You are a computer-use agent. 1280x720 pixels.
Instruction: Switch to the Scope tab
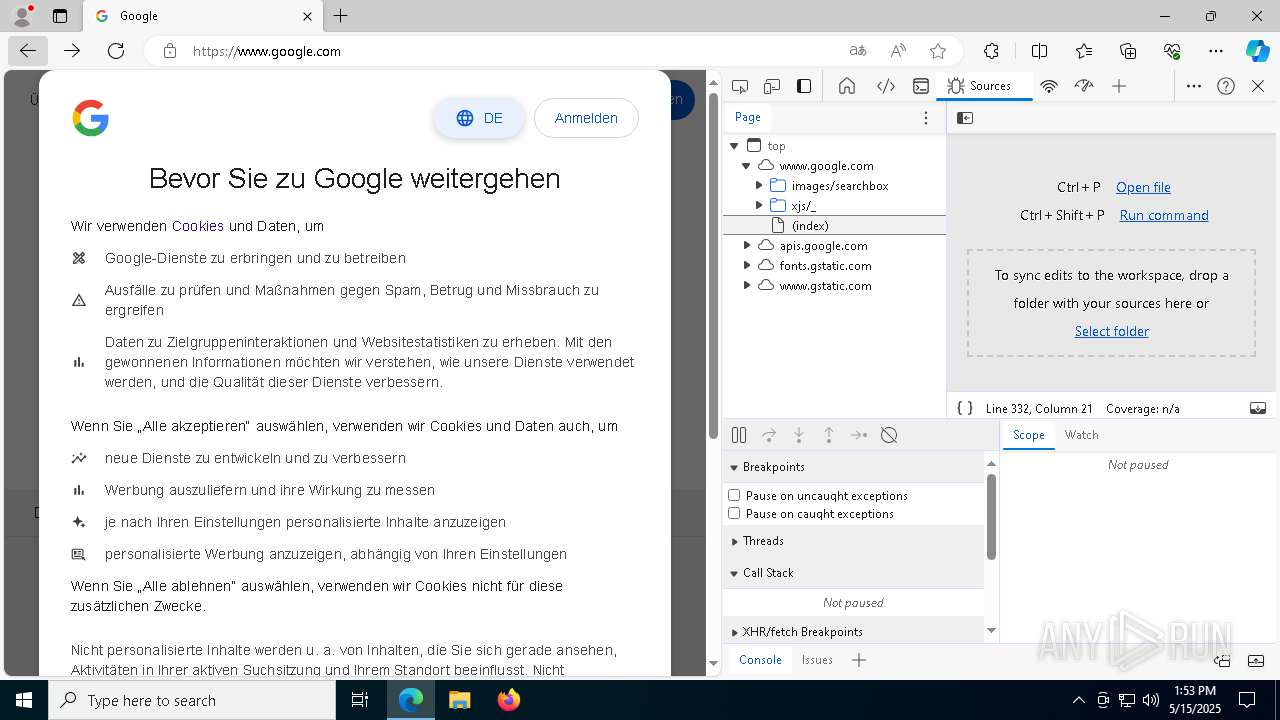click(x=1028, y=435)
